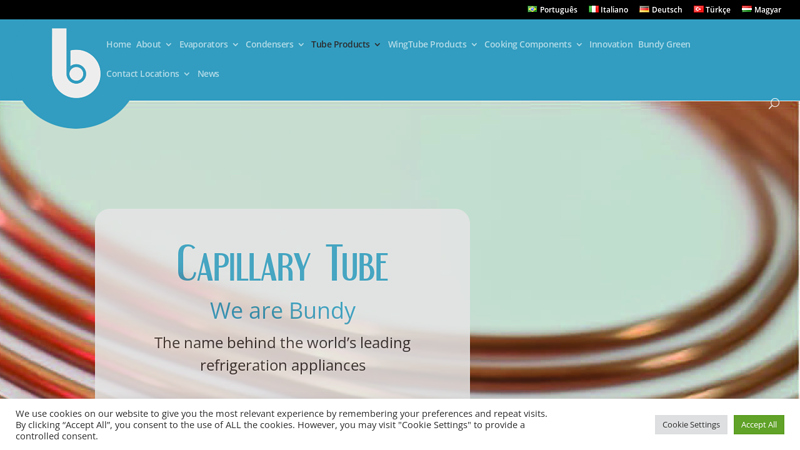
Task: Click the 'Capillary Tube' heading
Action: tap(282, 263)
